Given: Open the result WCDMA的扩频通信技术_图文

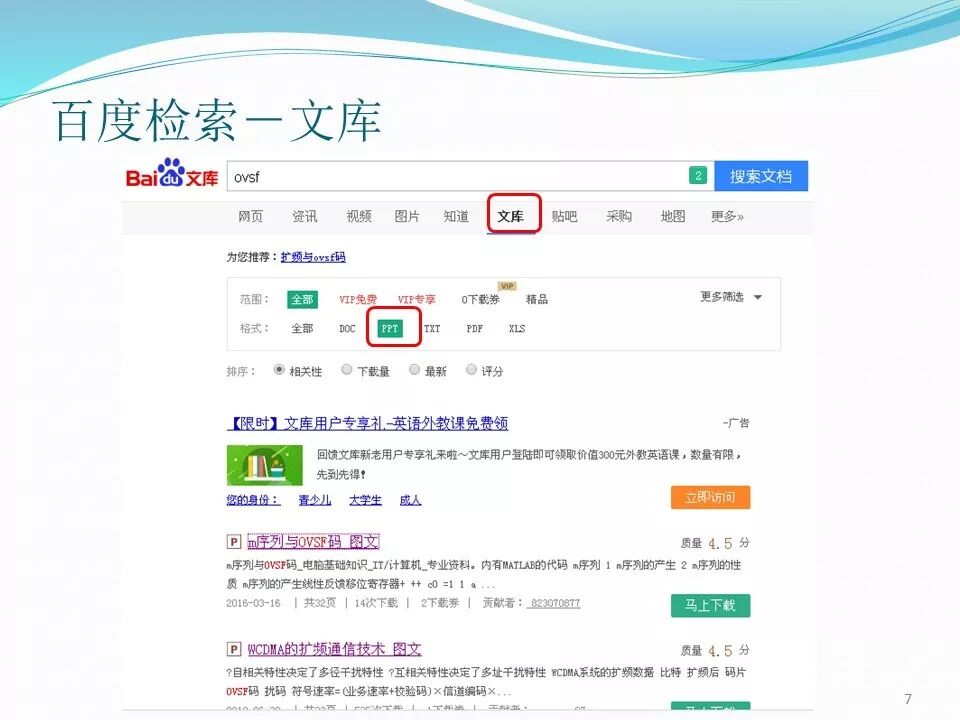Looking at the screenshot, I should (334, 649).
